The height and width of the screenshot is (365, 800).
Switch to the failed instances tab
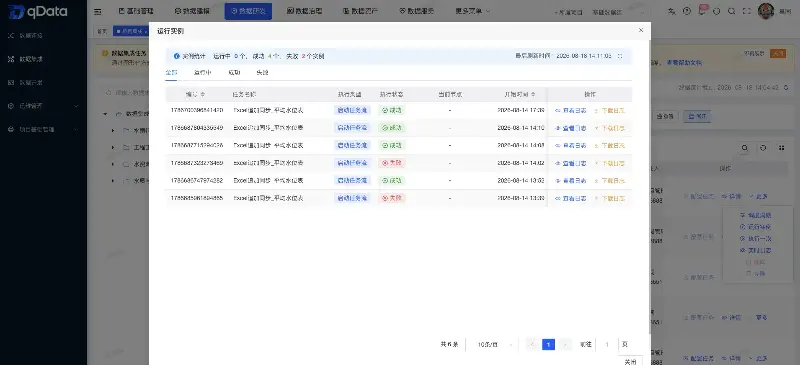coord(262,72)
